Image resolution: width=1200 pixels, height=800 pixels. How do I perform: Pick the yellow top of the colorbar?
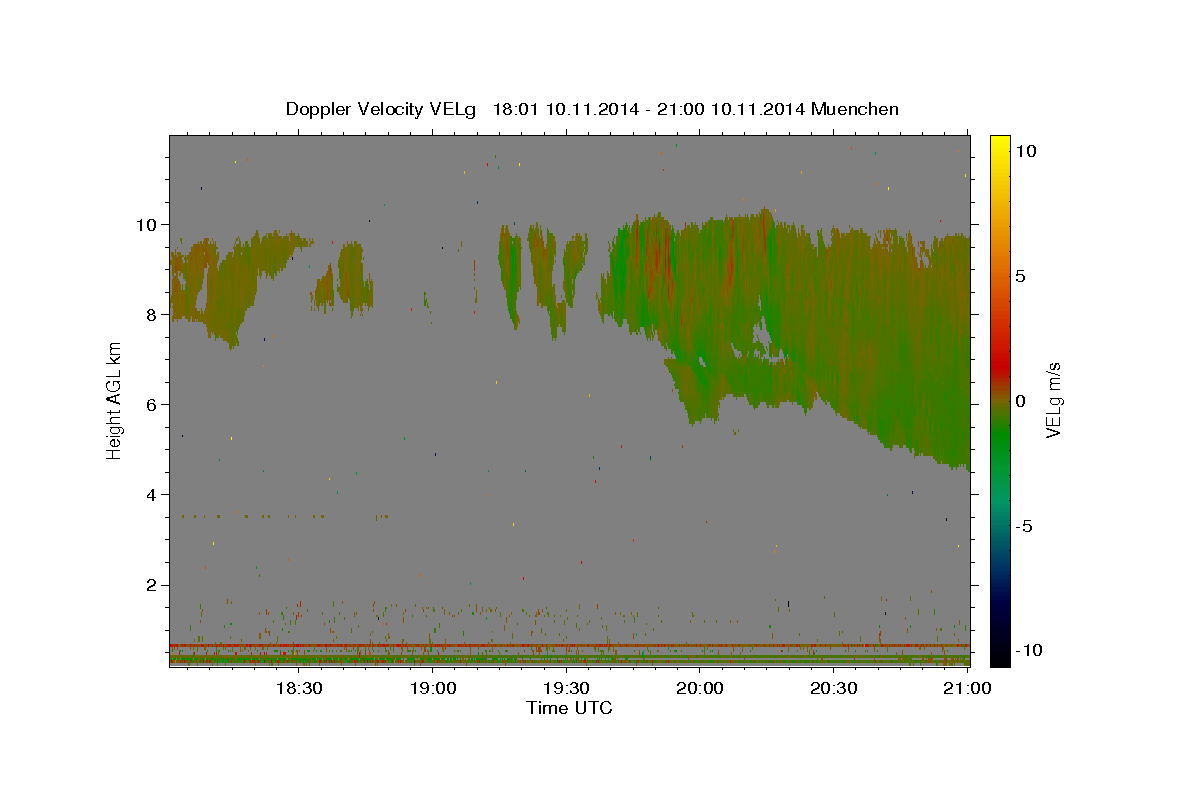tap(1000, 142)
